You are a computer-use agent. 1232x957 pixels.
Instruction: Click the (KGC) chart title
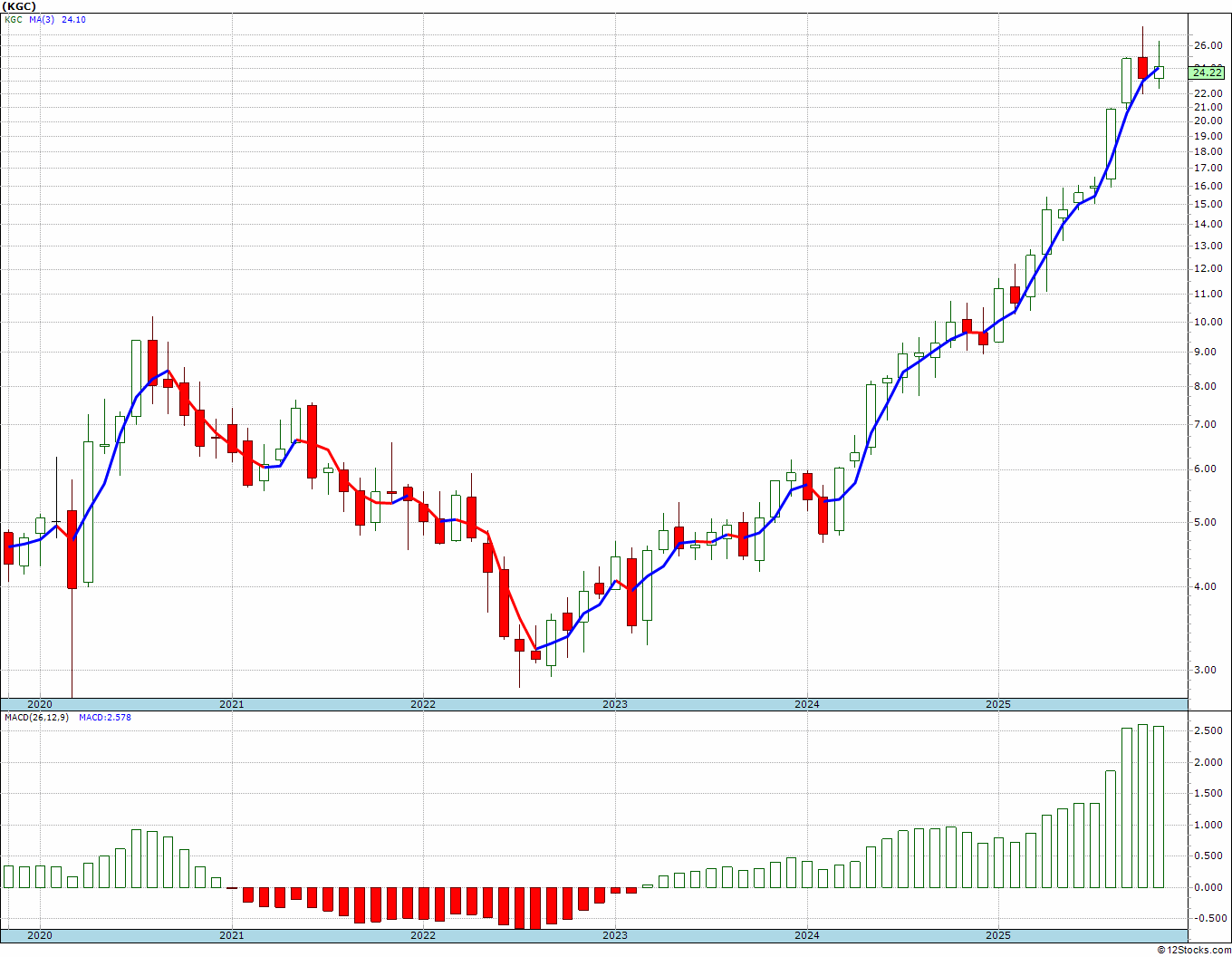click(19, 5)
